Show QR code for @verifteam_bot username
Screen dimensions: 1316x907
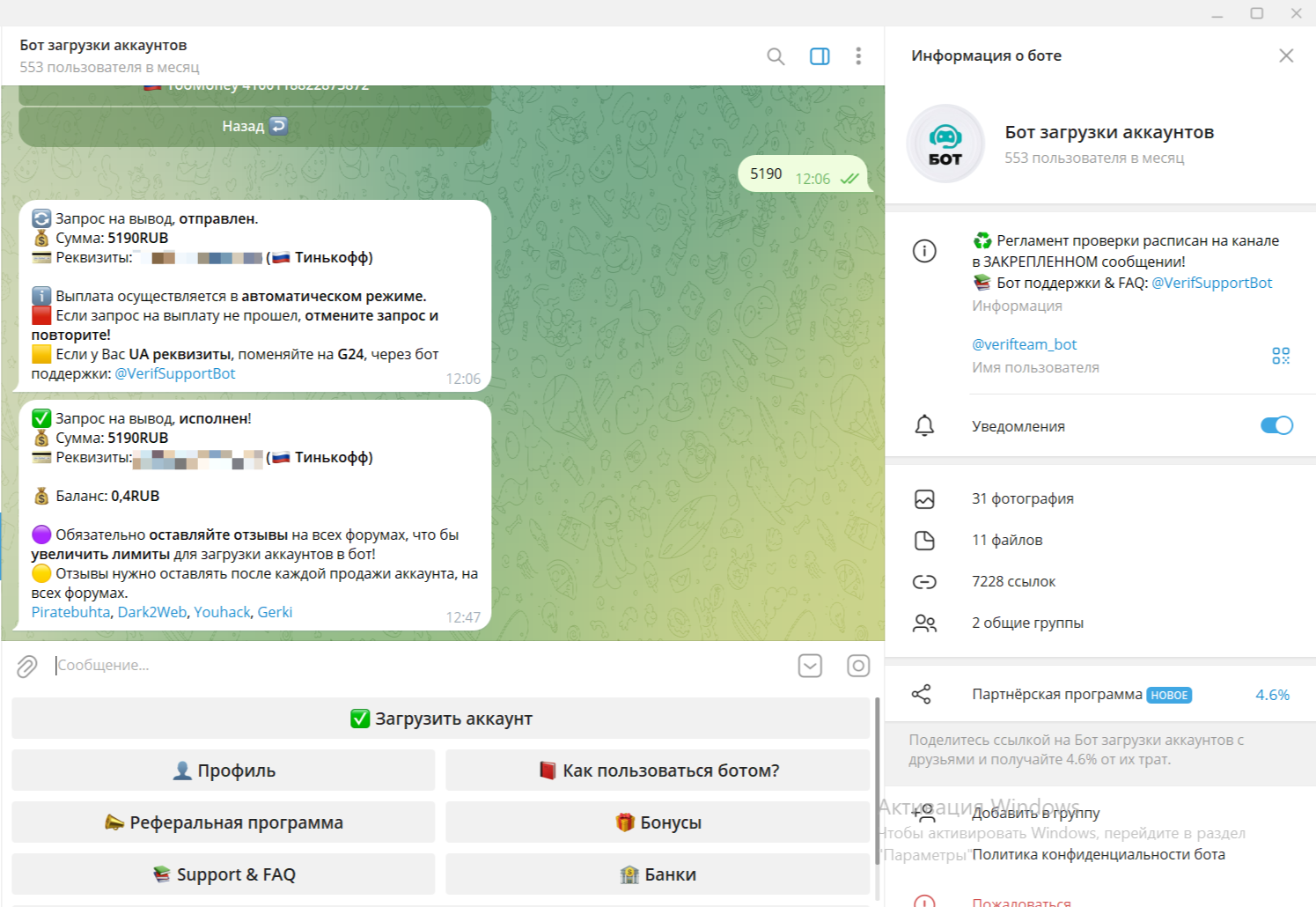tap(1281, 356)
